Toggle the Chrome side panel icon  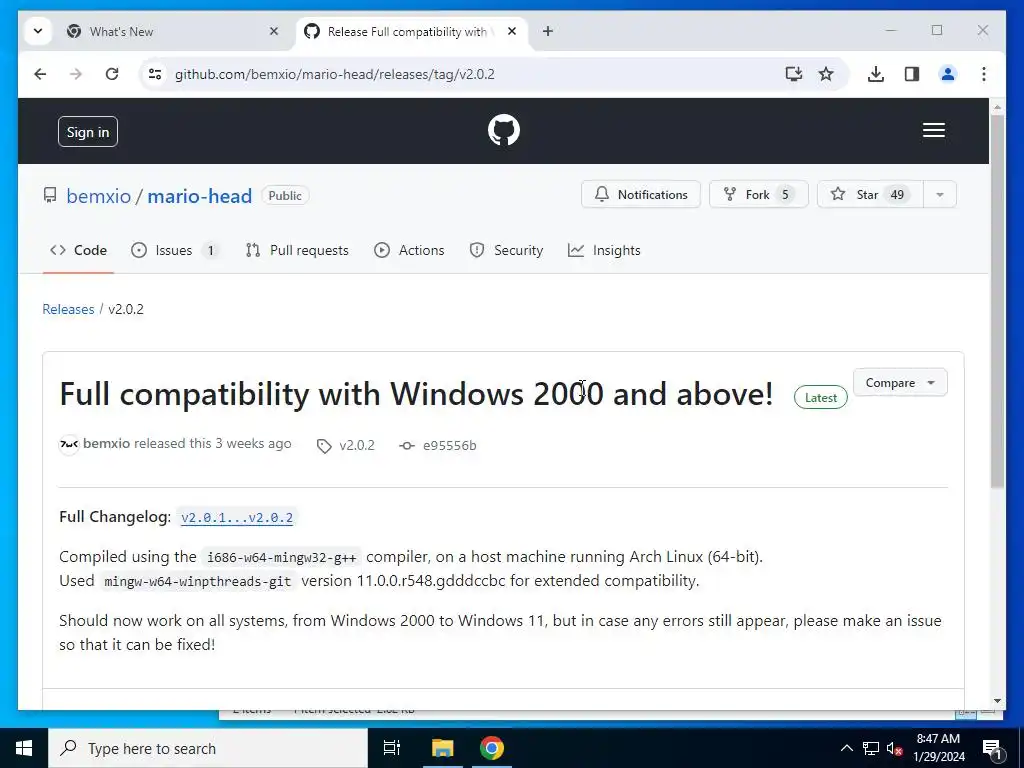click(912, 74)
